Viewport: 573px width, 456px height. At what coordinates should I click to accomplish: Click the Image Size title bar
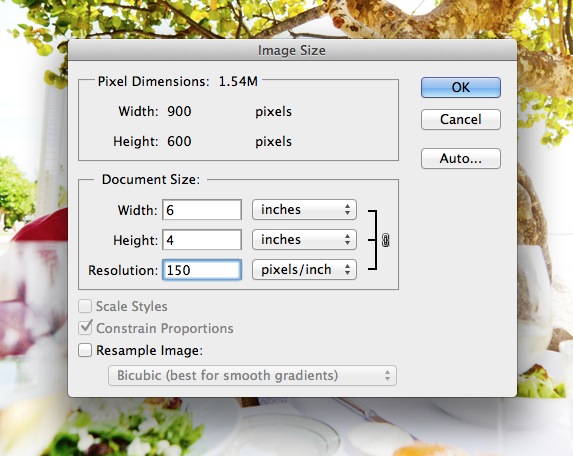click(292, 50)
